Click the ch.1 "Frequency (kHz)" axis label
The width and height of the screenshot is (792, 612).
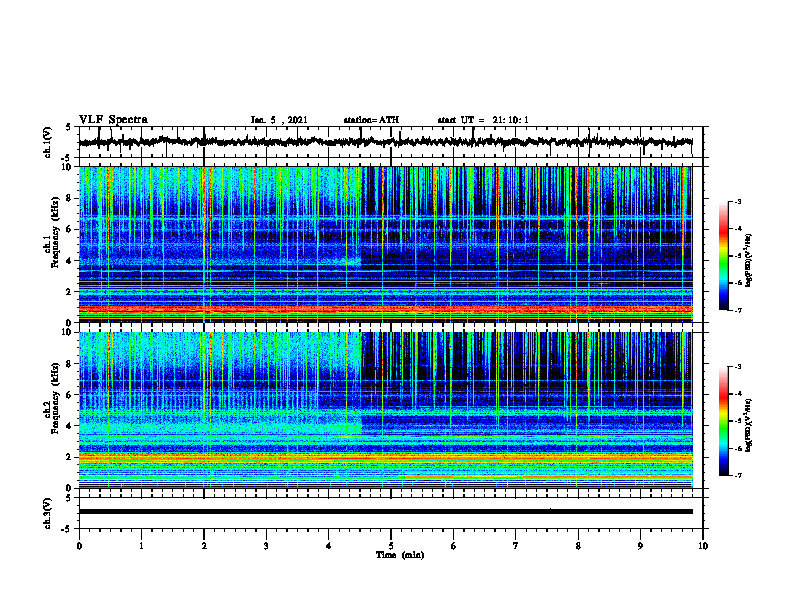coord(55,233)
